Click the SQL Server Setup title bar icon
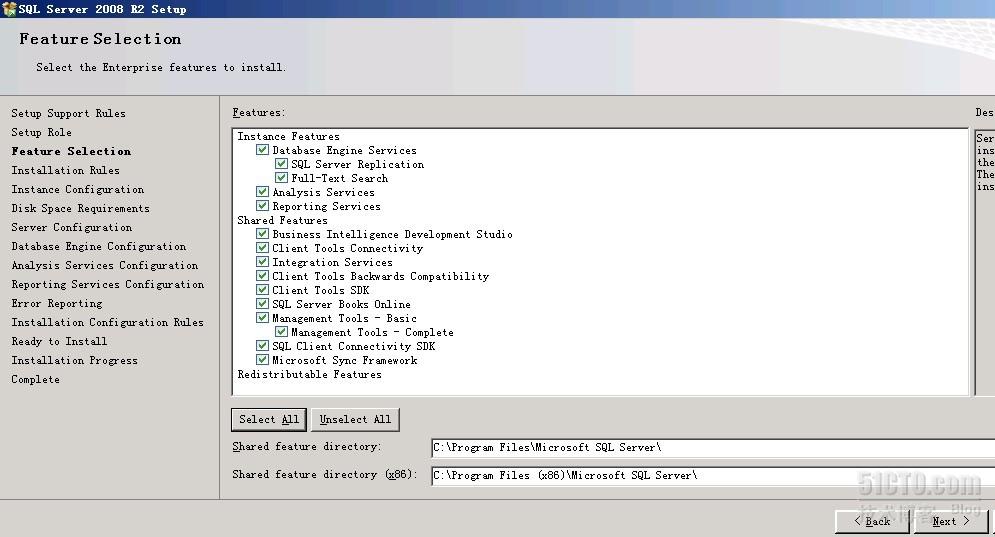This screenshot has width=995, height=537. (x=9, y=9)
